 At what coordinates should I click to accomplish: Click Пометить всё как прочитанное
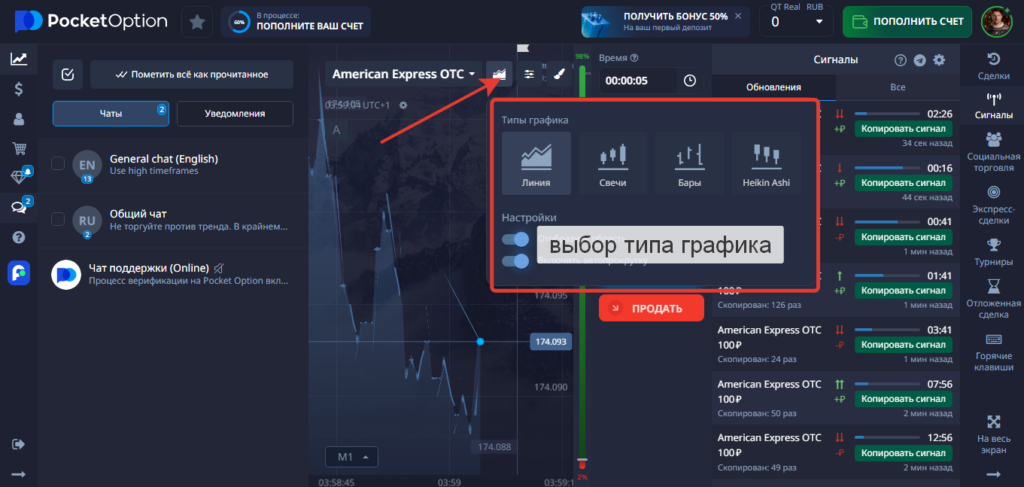[192, 74]
